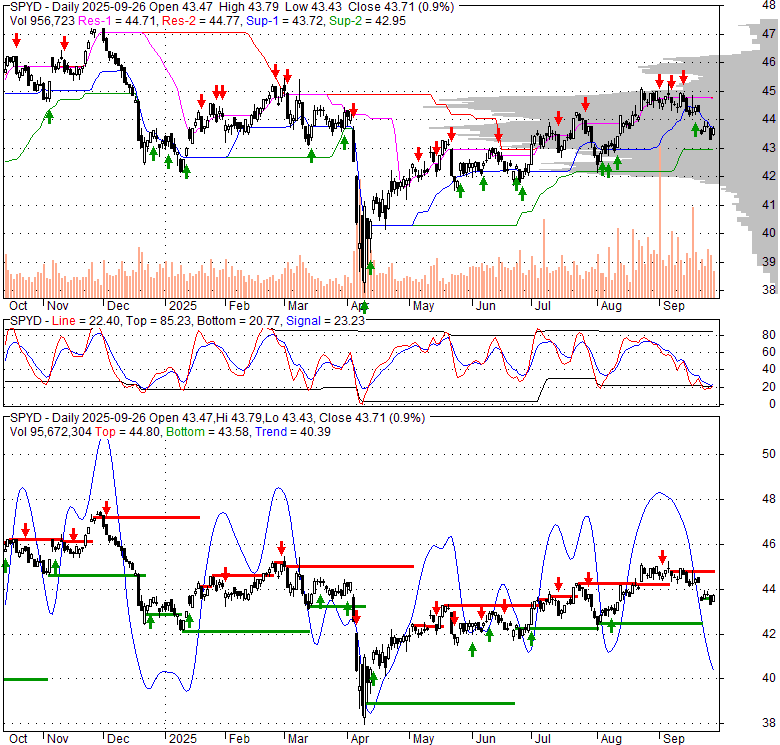Click the Vol 956,723 reading in top chart
The height and width of the screenshot is (745, 780).
click(42, 21)
